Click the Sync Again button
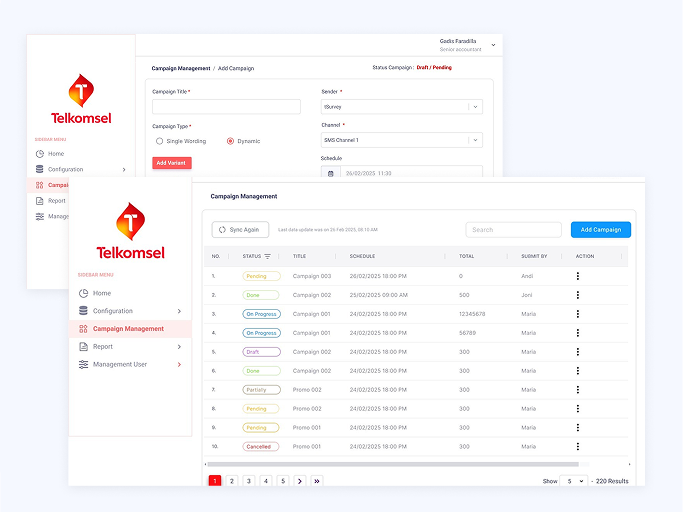The height and width of the screenshot is (512, 683). [x=240, y=230]
